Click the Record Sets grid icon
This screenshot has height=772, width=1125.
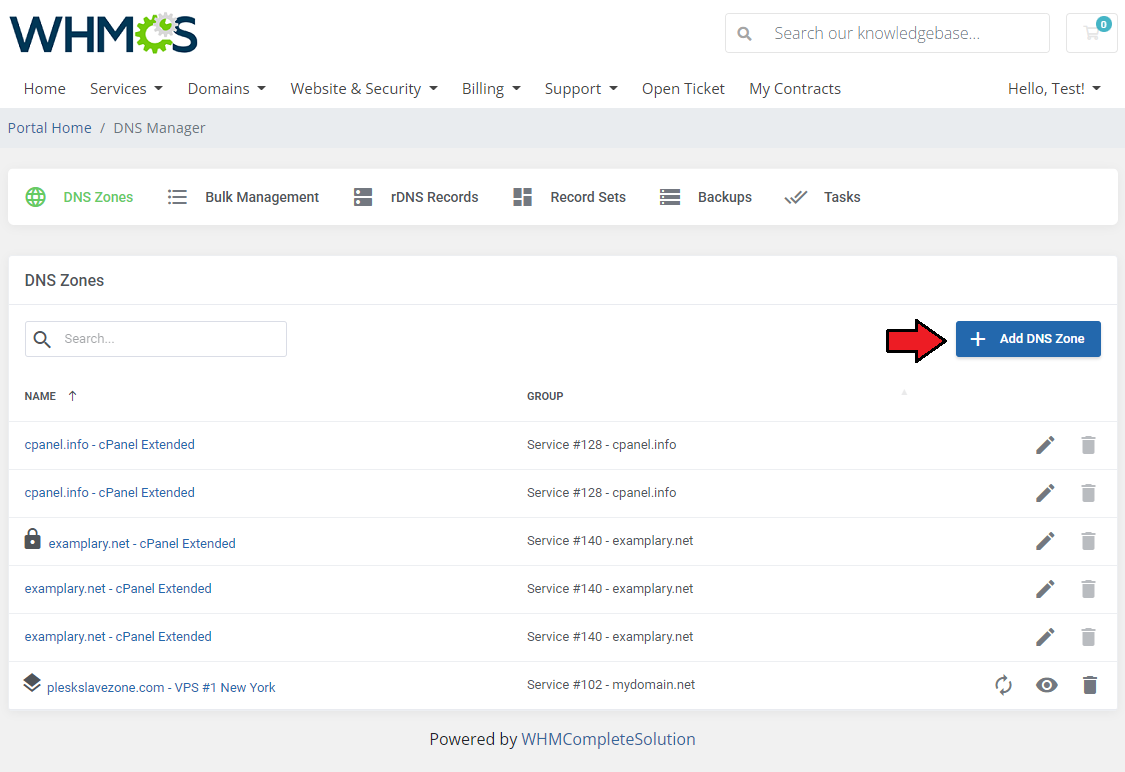pyautogui.click(x=522, y=197)
